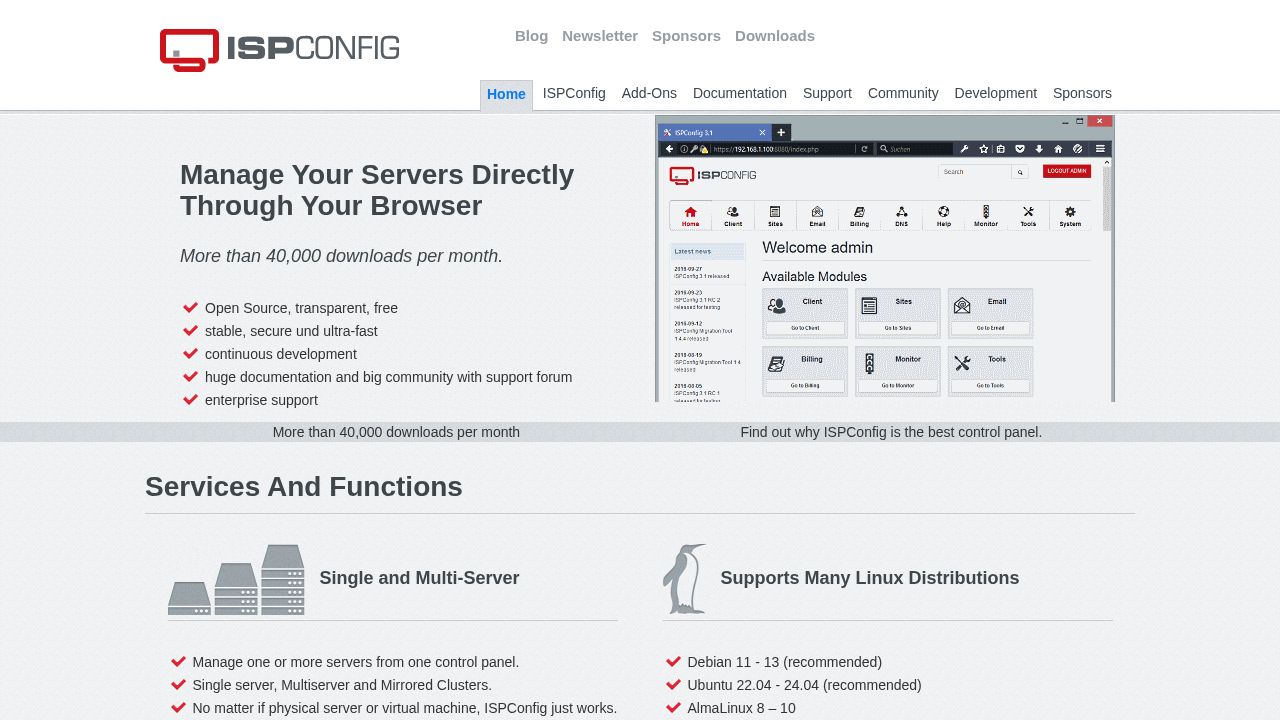
Task: Click the ISPConfig control panel screenshot image
Action: 885,259
